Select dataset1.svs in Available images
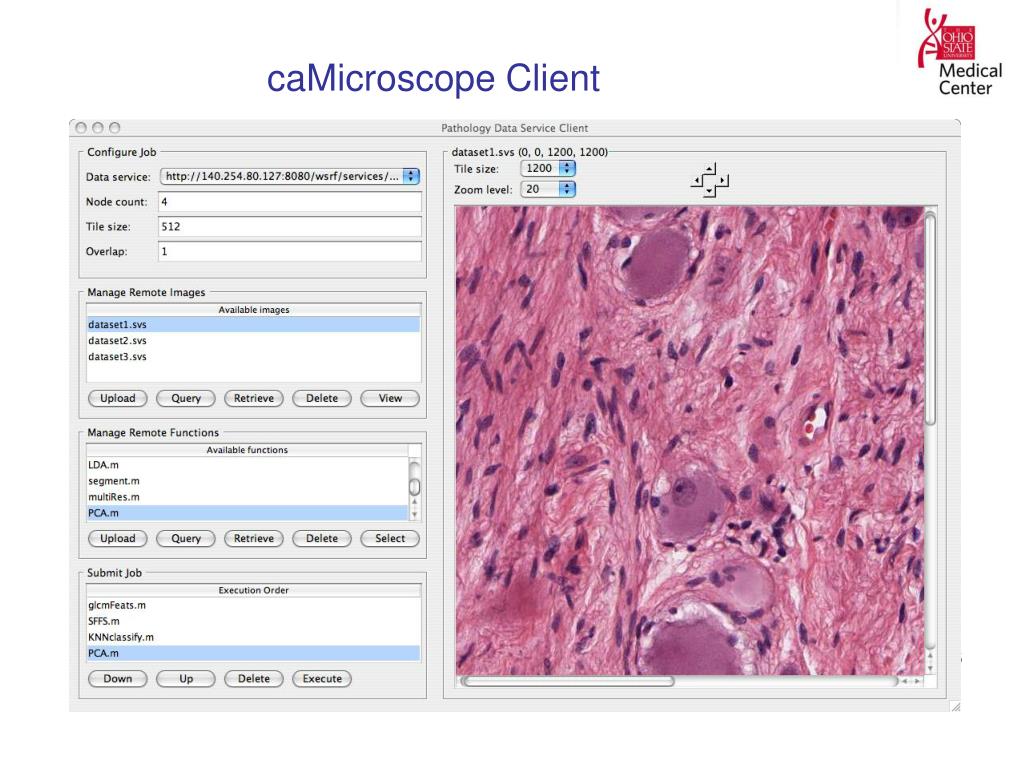The height and width of the screenshot is (768, 1024). 253,325
